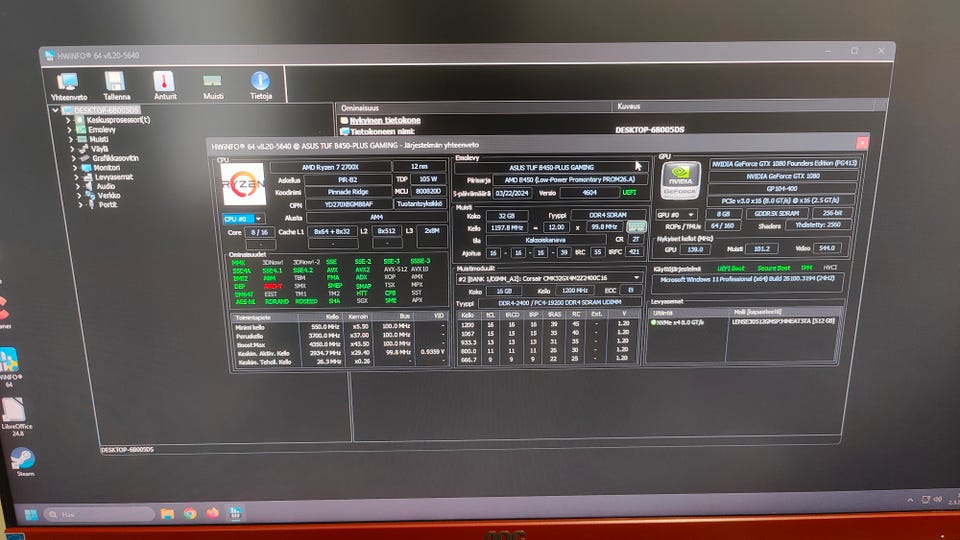Click the Pinnacle Ridge codename field
Image resolution: width=960 pixels, height=540 pixels.
(348, 192)
